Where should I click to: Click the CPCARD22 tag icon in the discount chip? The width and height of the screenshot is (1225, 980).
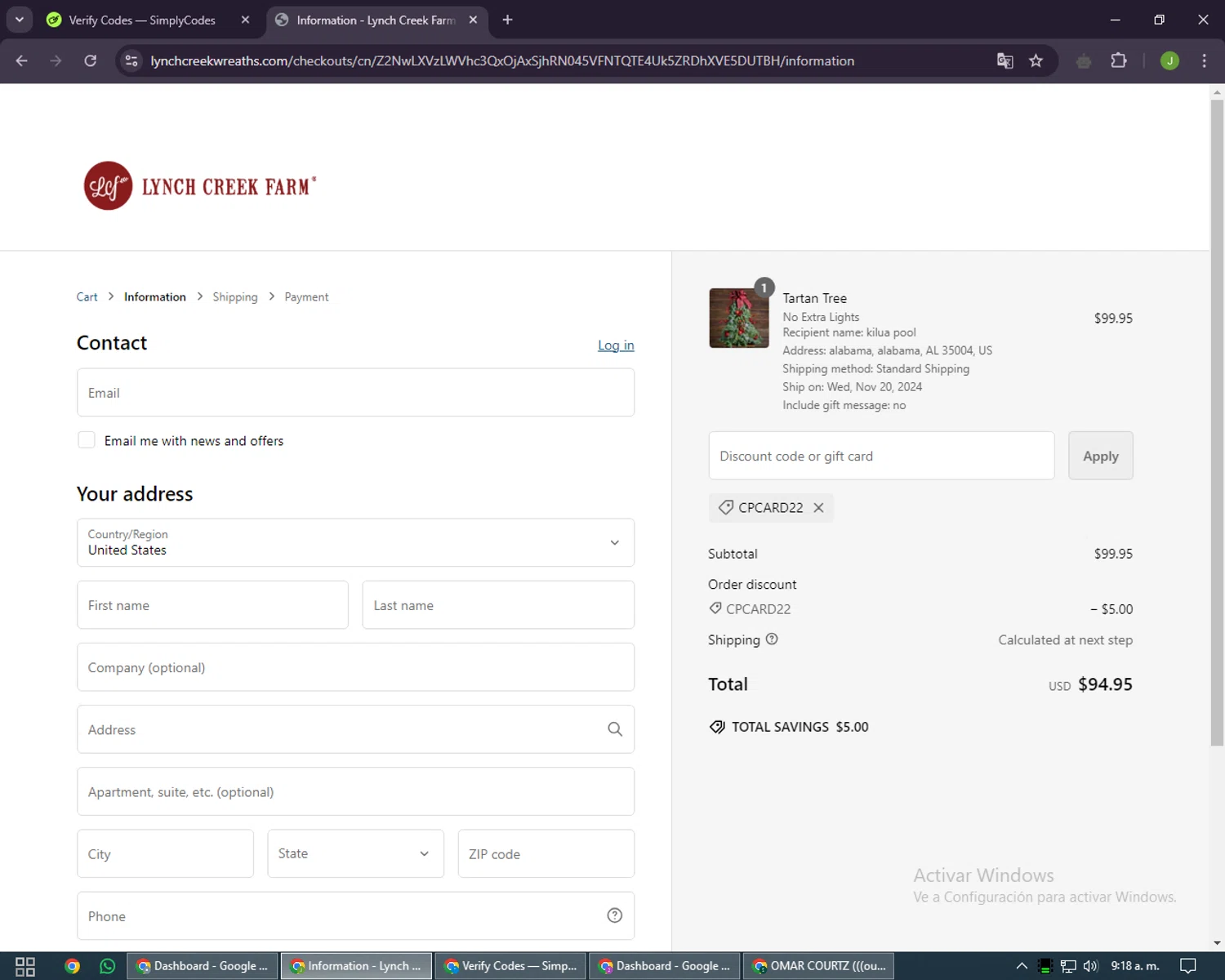coord(725,508)
